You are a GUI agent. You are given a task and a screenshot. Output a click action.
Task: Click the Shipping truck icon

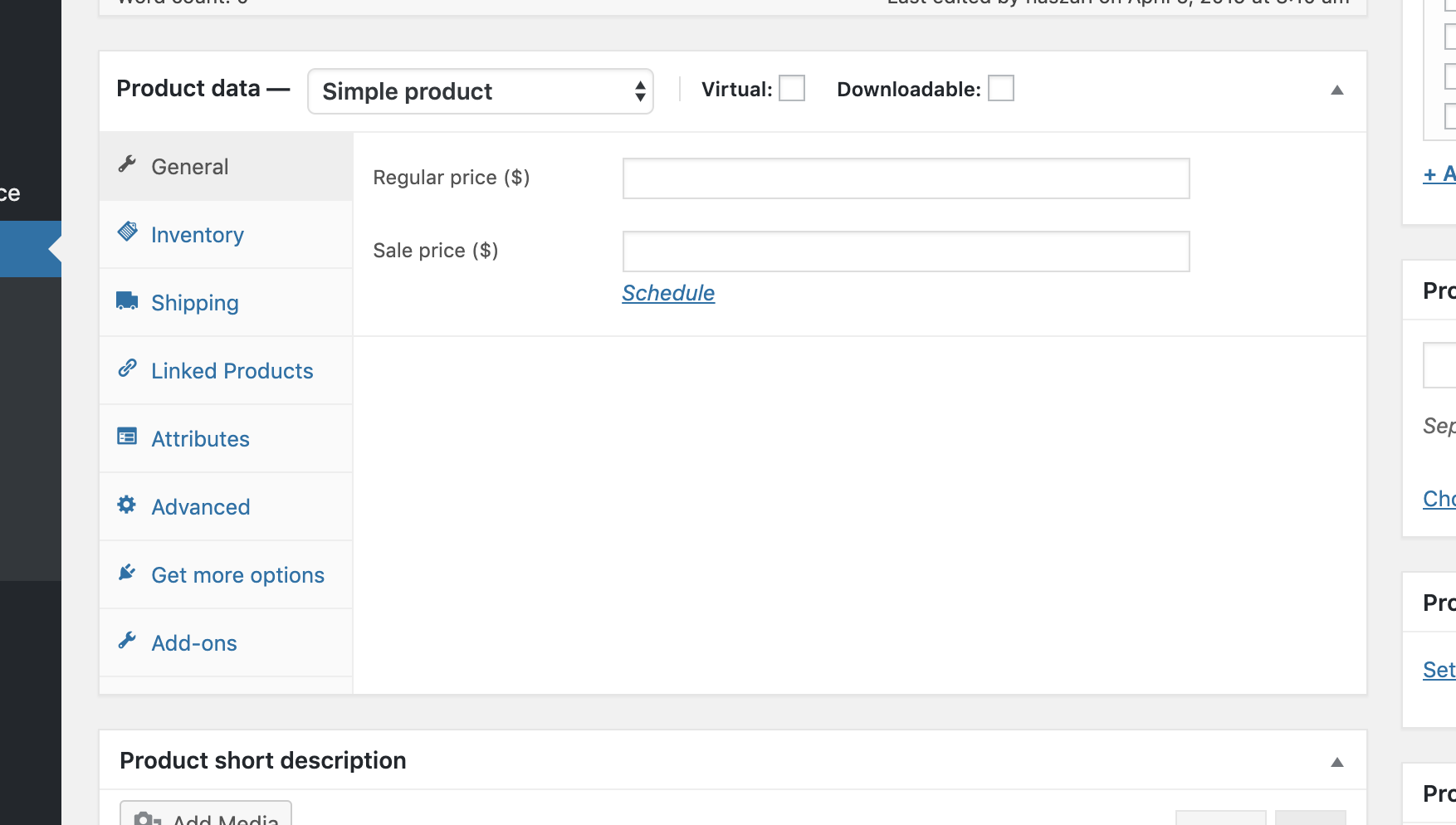click(127, 300)
